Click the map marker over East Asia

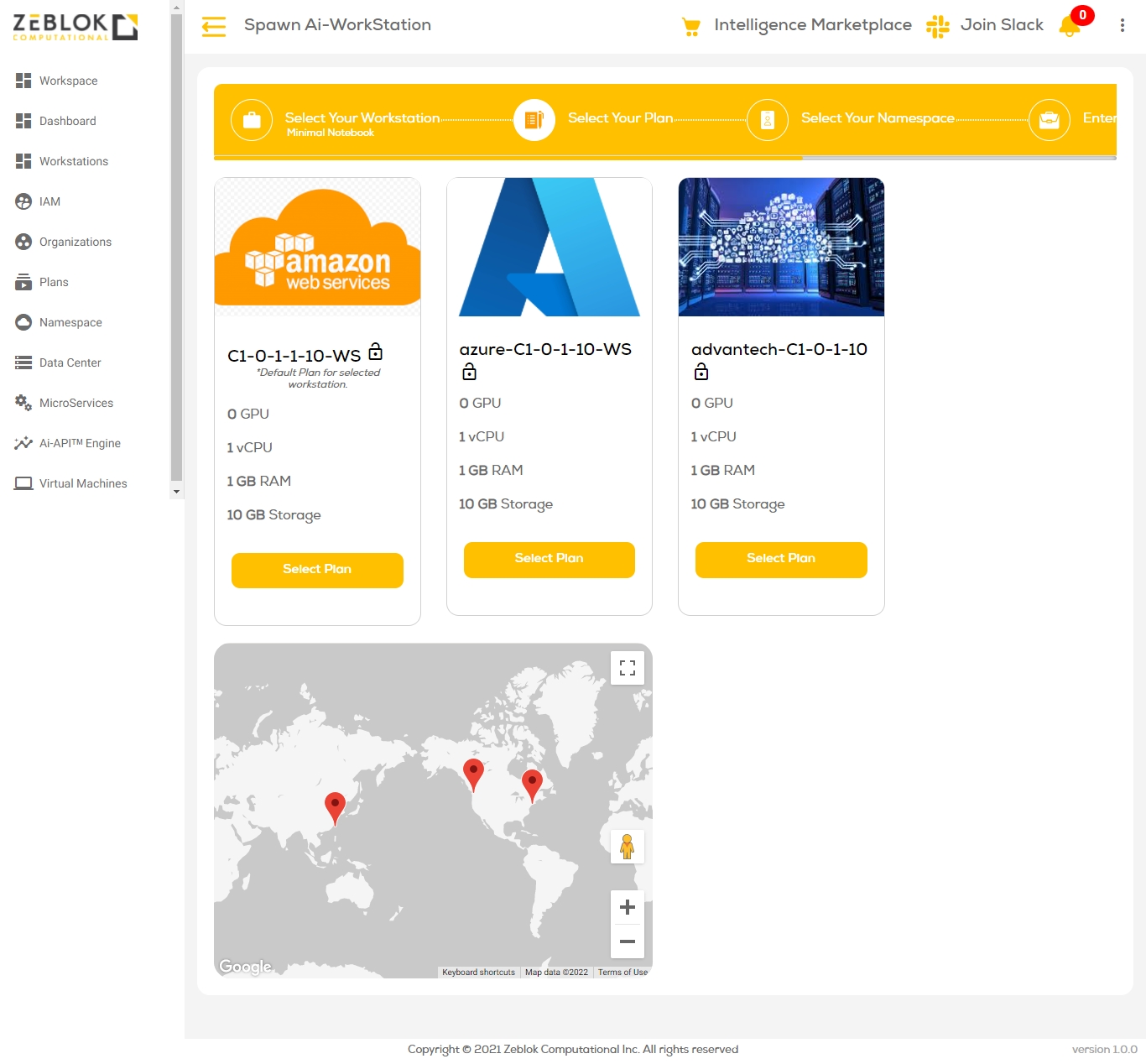click(x=335, y=807)
